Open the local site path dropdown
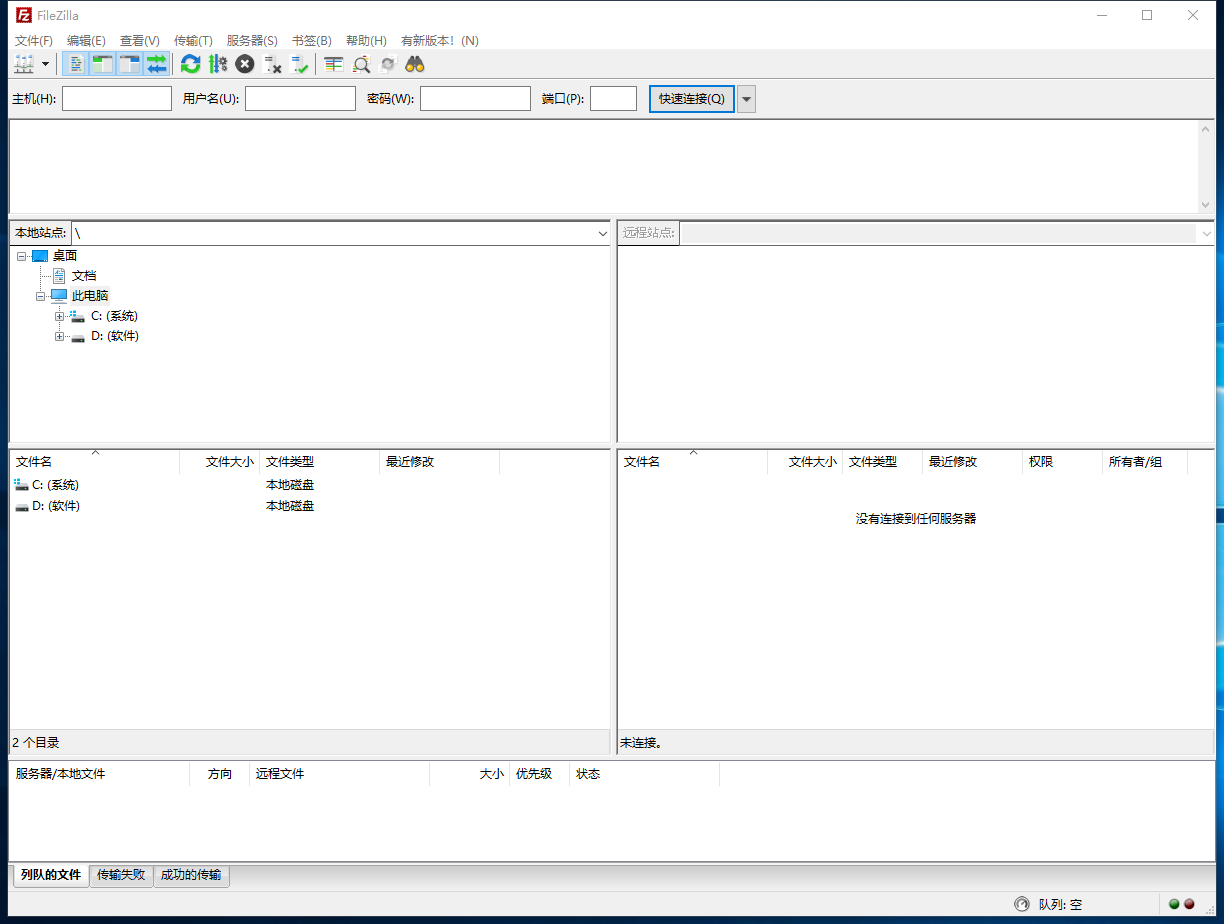 tap(602, 232)
